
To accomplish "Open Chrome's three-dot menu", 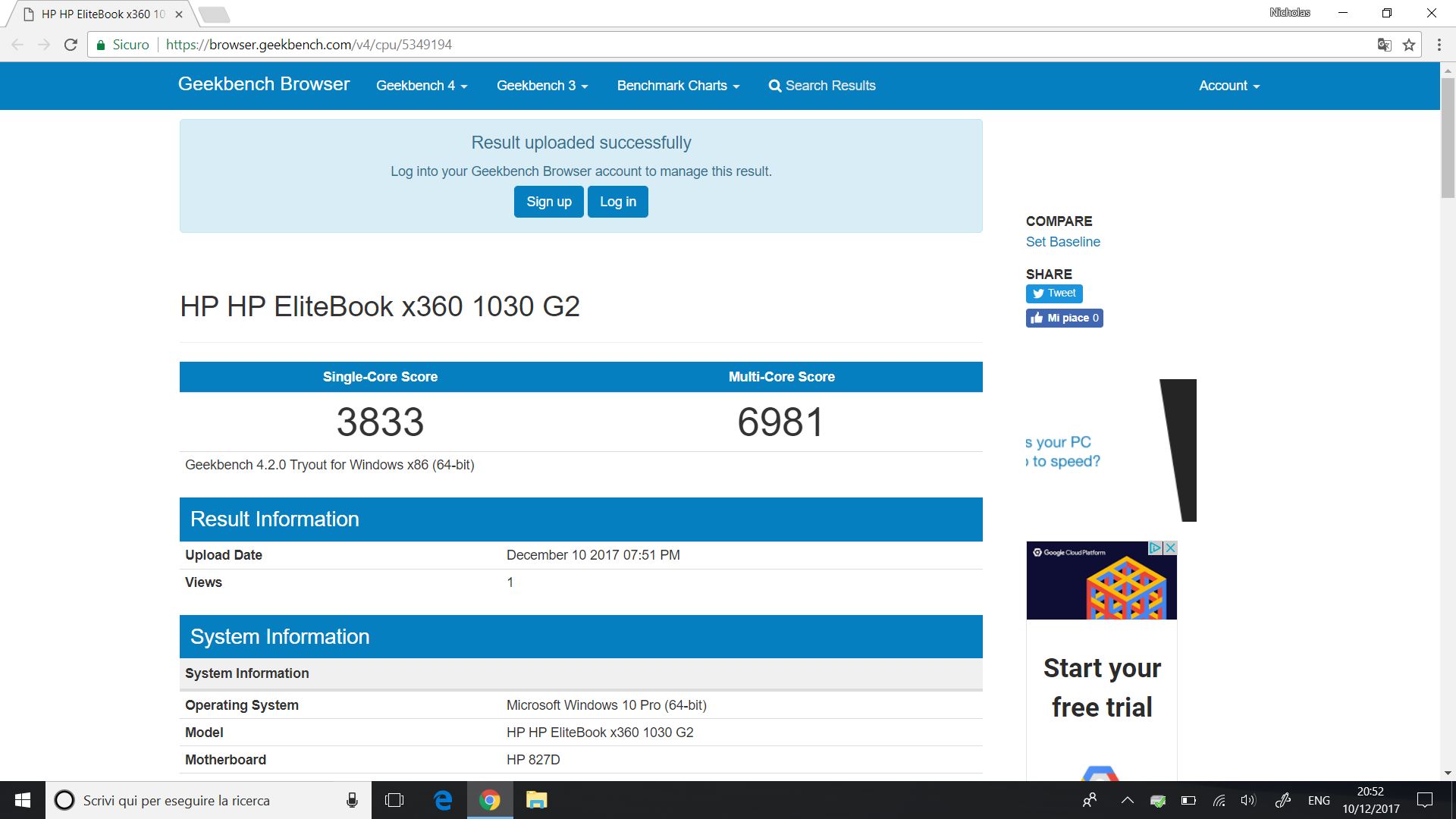I will point(1439,45).
